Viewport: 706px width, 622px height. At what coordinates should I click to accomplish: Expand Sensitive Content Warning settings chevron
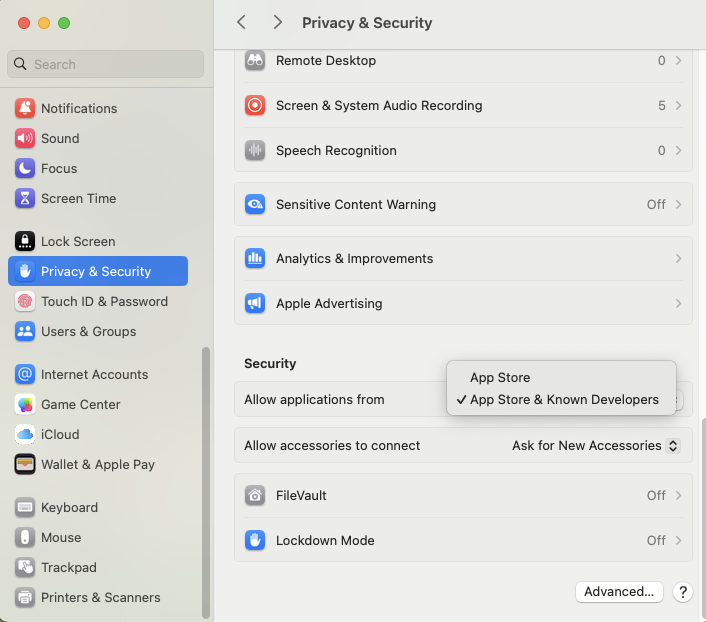678,204
